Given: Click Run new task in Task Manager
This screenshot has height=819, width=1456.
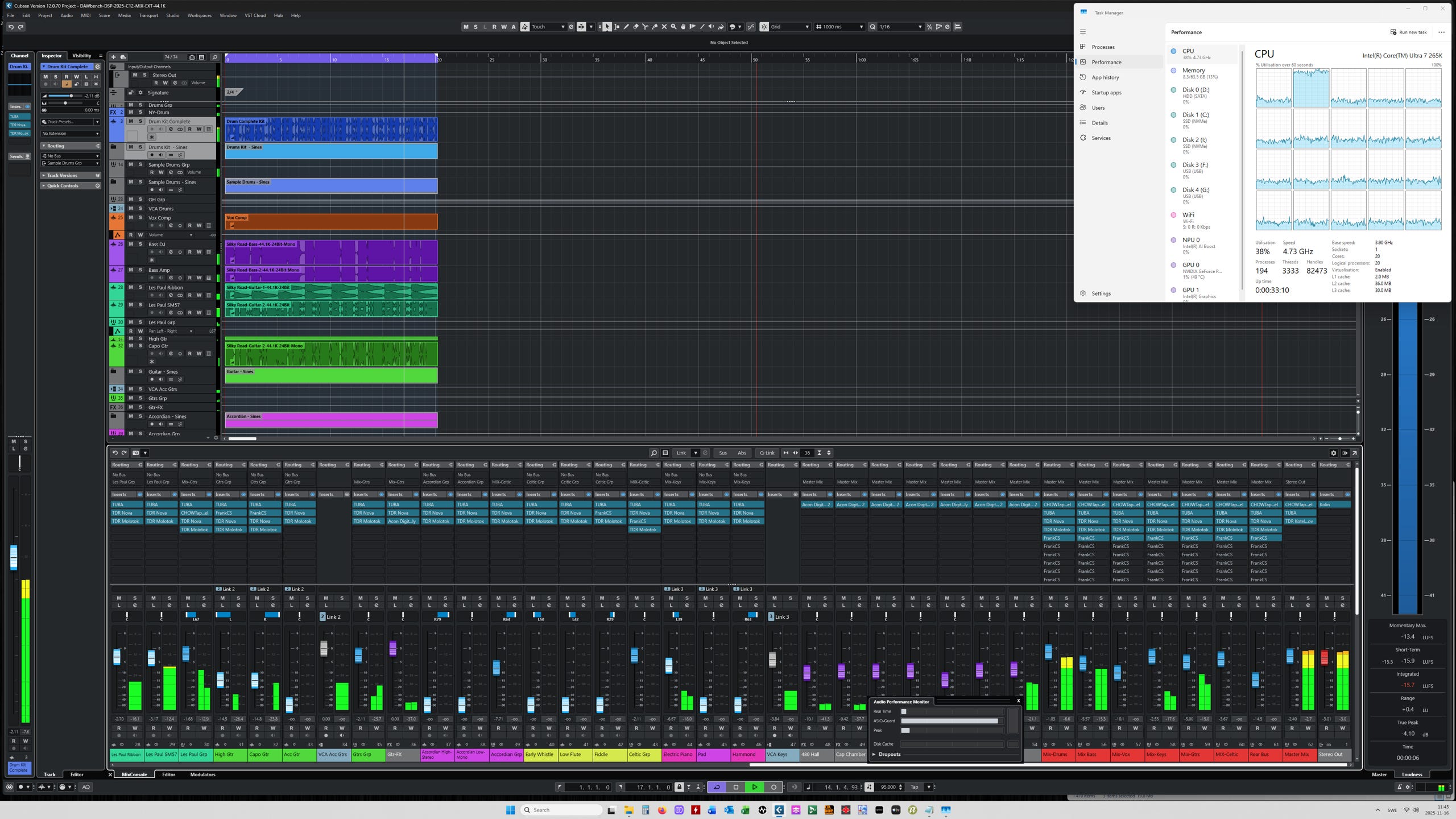Looking at the screenshot, I should tap(1408, 32).
